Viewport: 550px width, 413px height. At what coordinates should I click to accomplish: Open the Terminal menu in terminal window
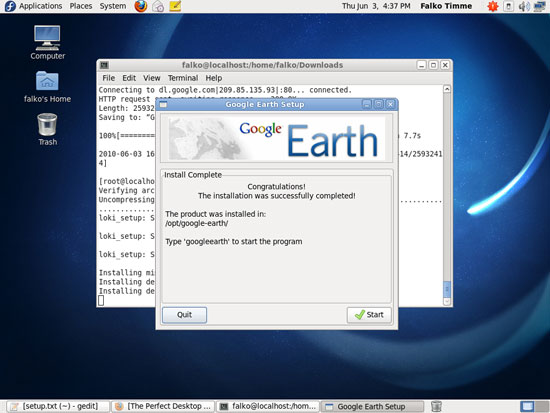183,78
